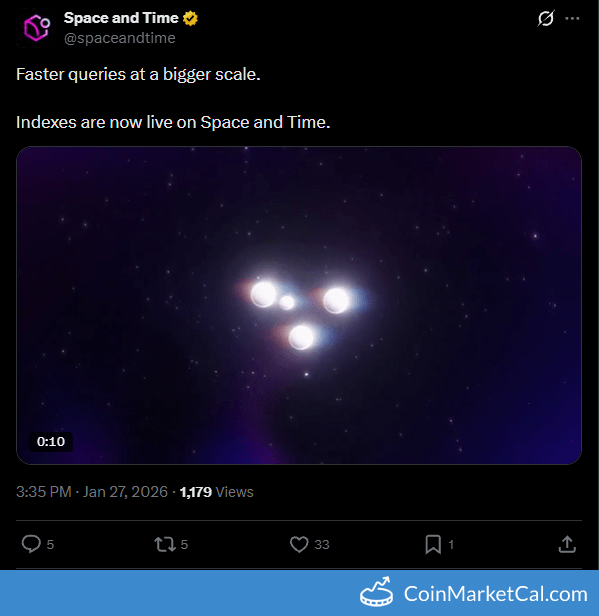View the 1,179 Views count
This screenshot has height=616, width=599.
(x=216, y=492)
